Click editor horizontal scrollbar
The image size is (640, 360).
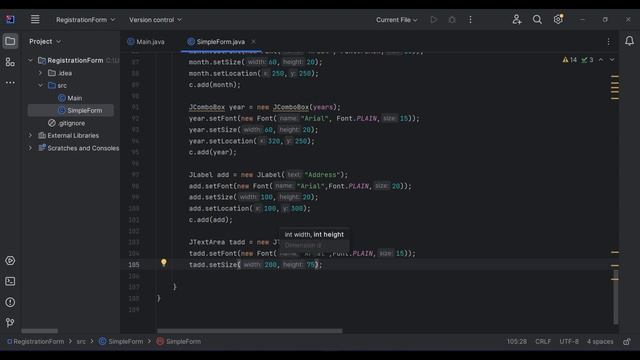(249, 331)
